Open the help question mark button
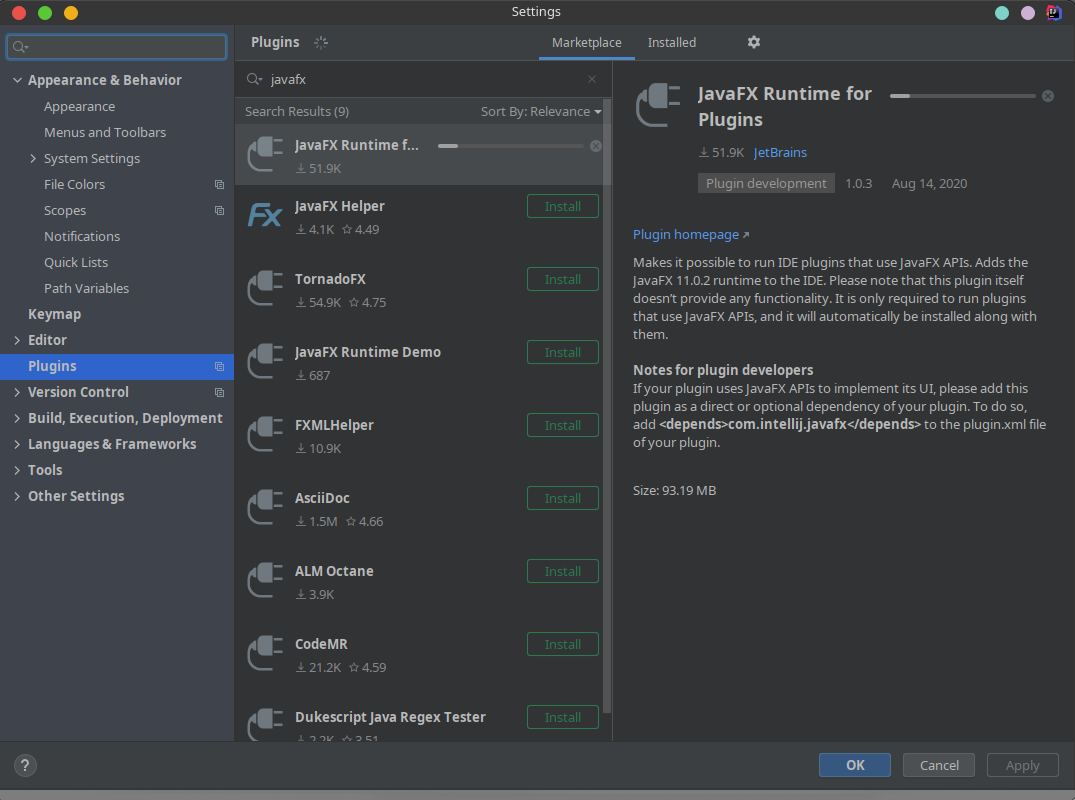1075x800 pixels. click(25, 766)
